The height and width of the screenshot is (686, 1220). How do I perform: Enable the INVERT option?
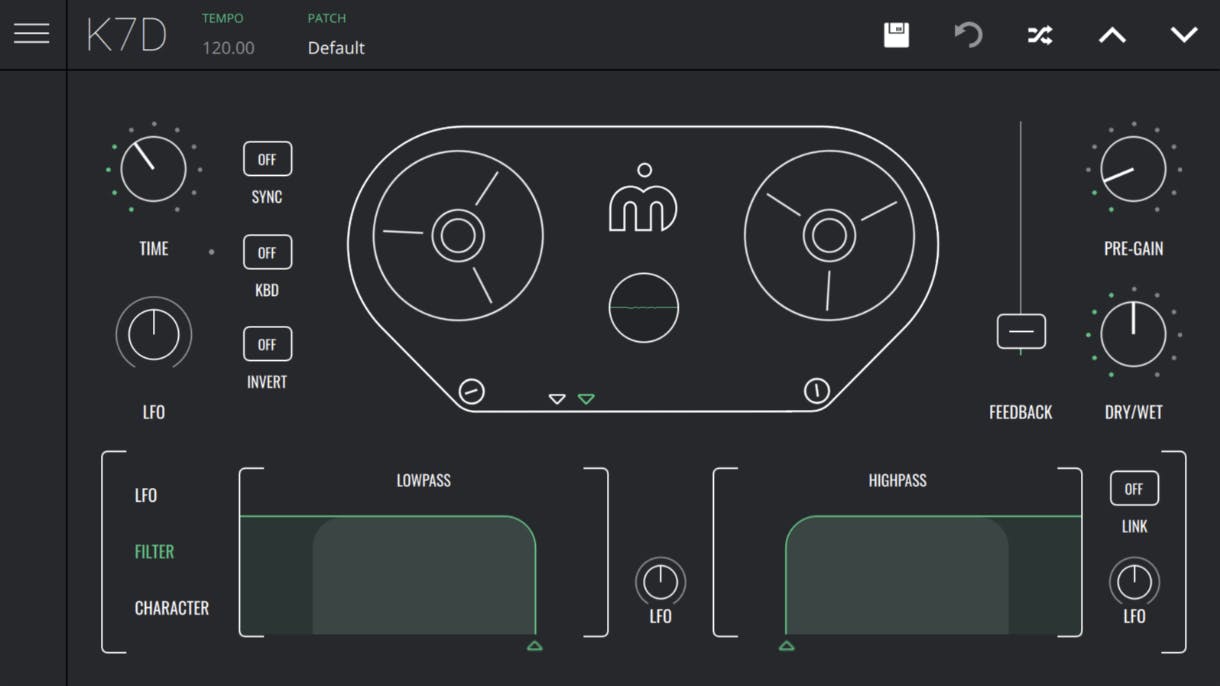pyautogui.click(x=266, y=343)
